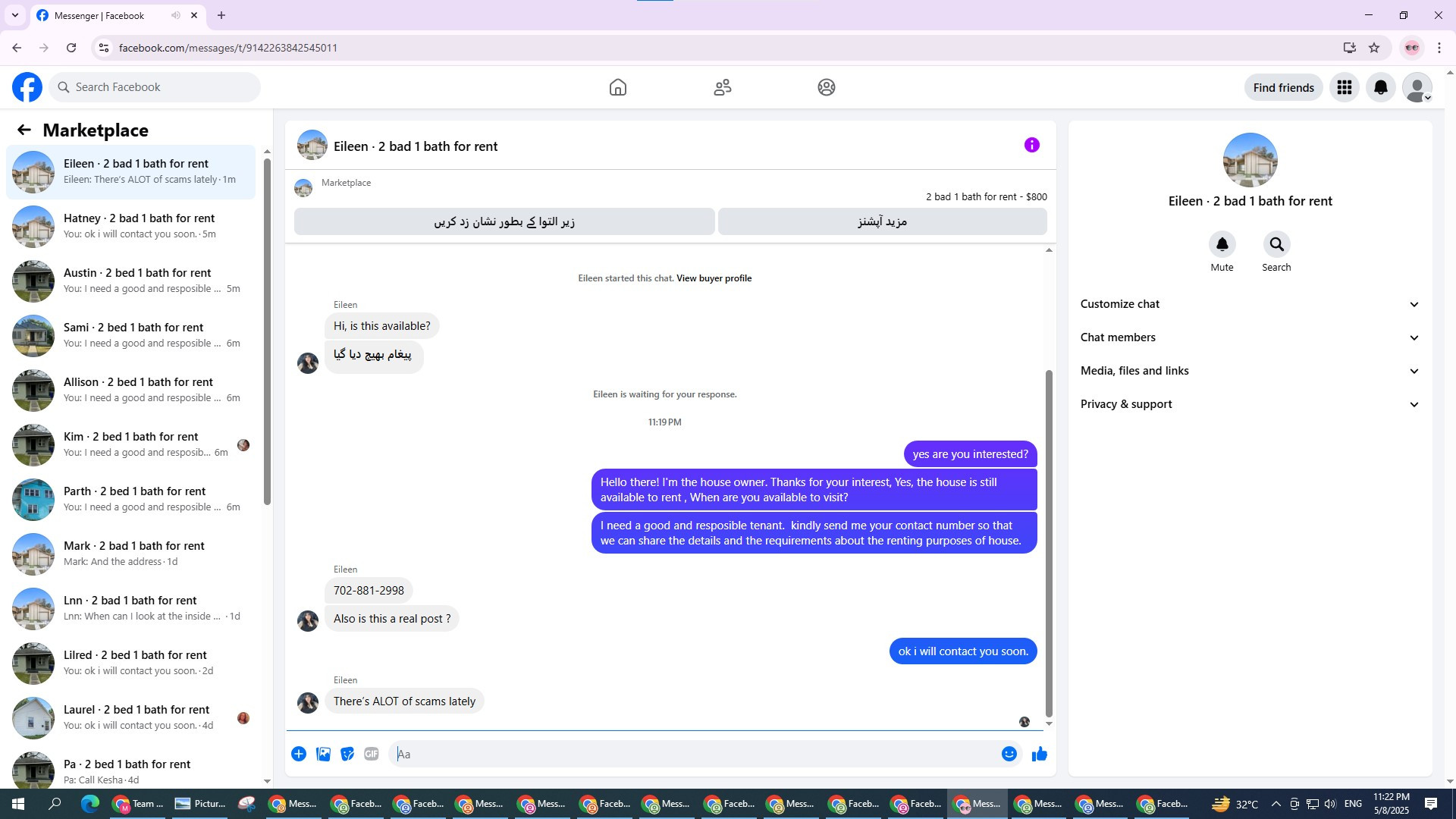Go back with the browser back arrow
This screenshot has height=819, width=1456.
coord(17,48)
